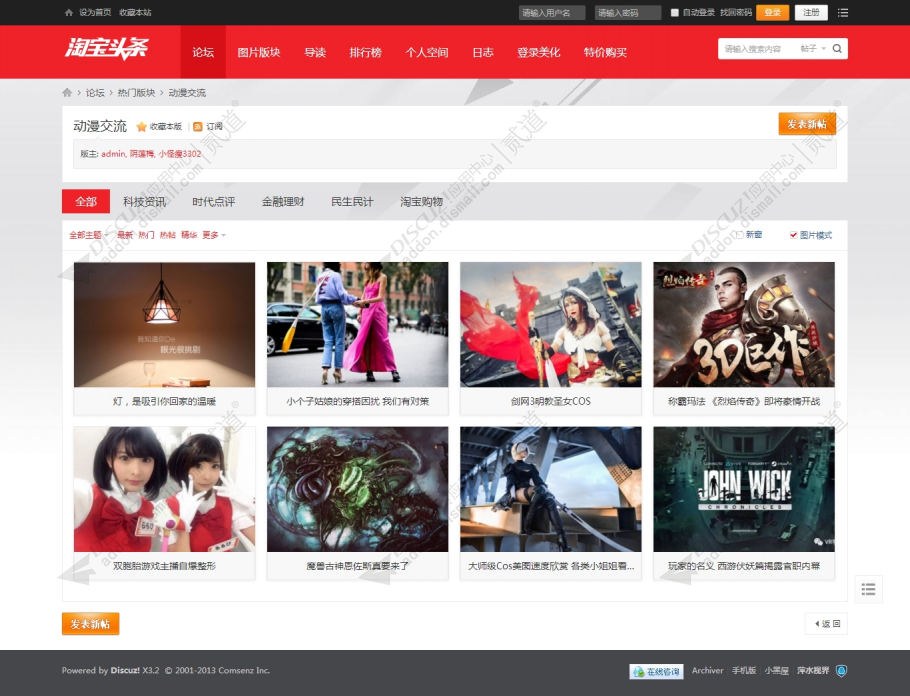Filter by 热门 threads
The image size is (910, 696).
tap(146, 235)
